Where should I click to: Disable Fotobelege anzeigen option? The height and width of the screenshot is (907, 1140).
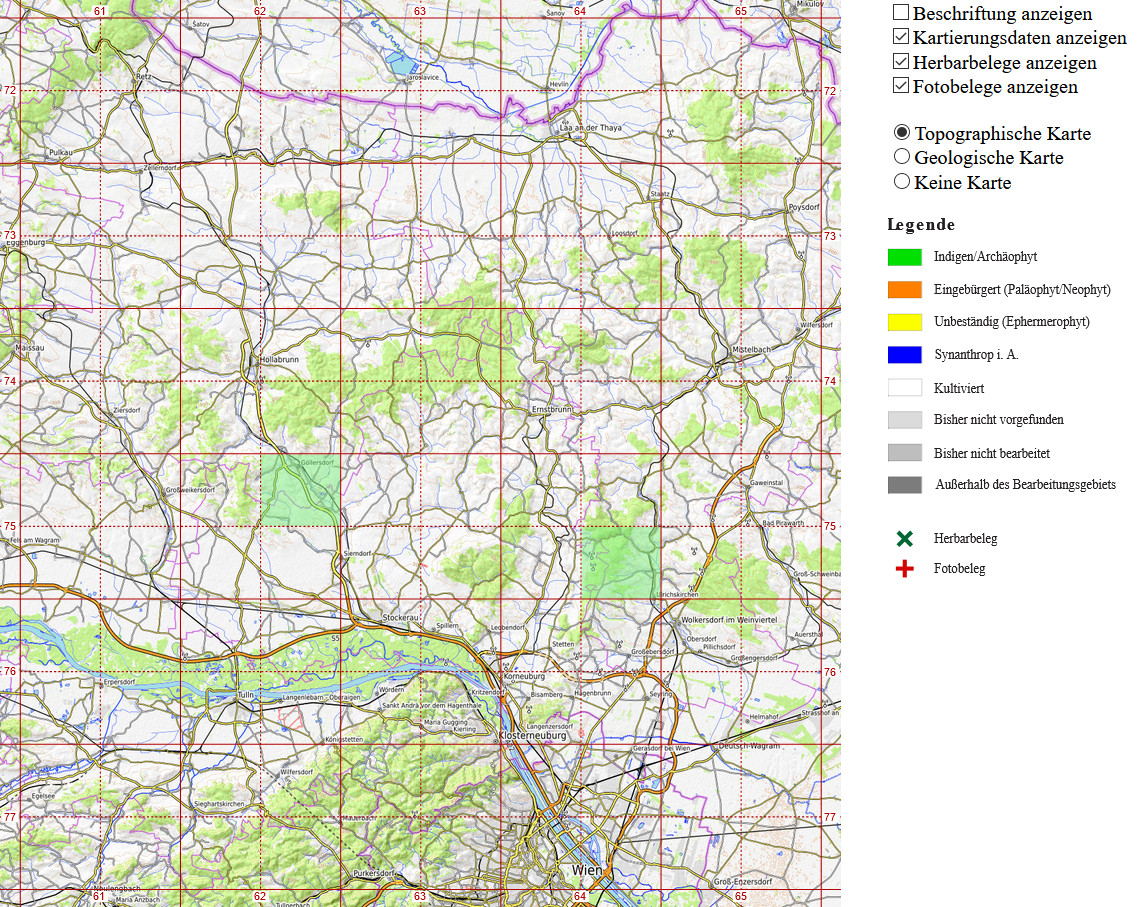(900, 86)
